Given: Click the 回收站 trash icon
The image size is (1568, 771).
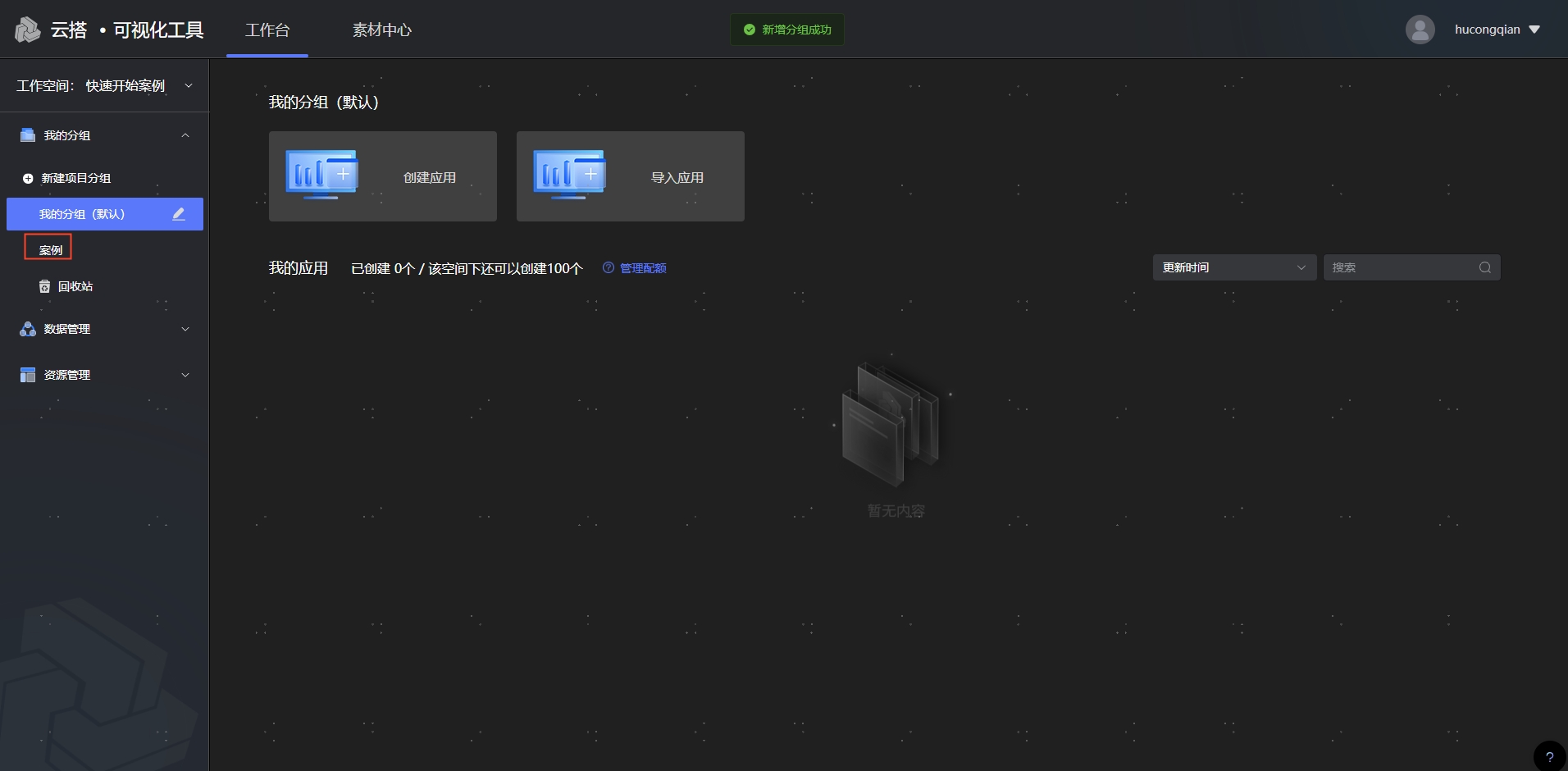Looking at the screenshot, I should pyautogui.click(x=45, y=286).
